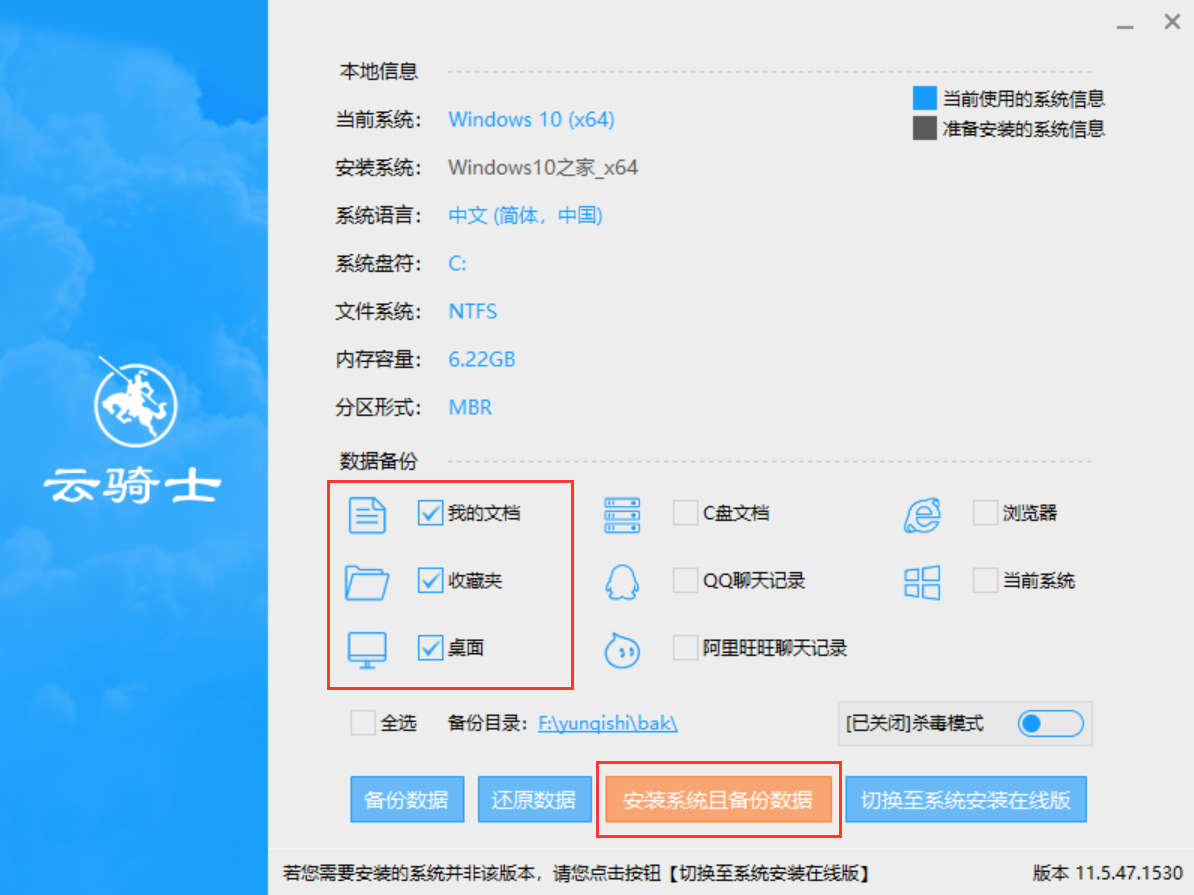The height and width of the screenshot is (895, 1194).
Task: Click the orange 安装系统且备份数据 button
Action: [718, 800]
